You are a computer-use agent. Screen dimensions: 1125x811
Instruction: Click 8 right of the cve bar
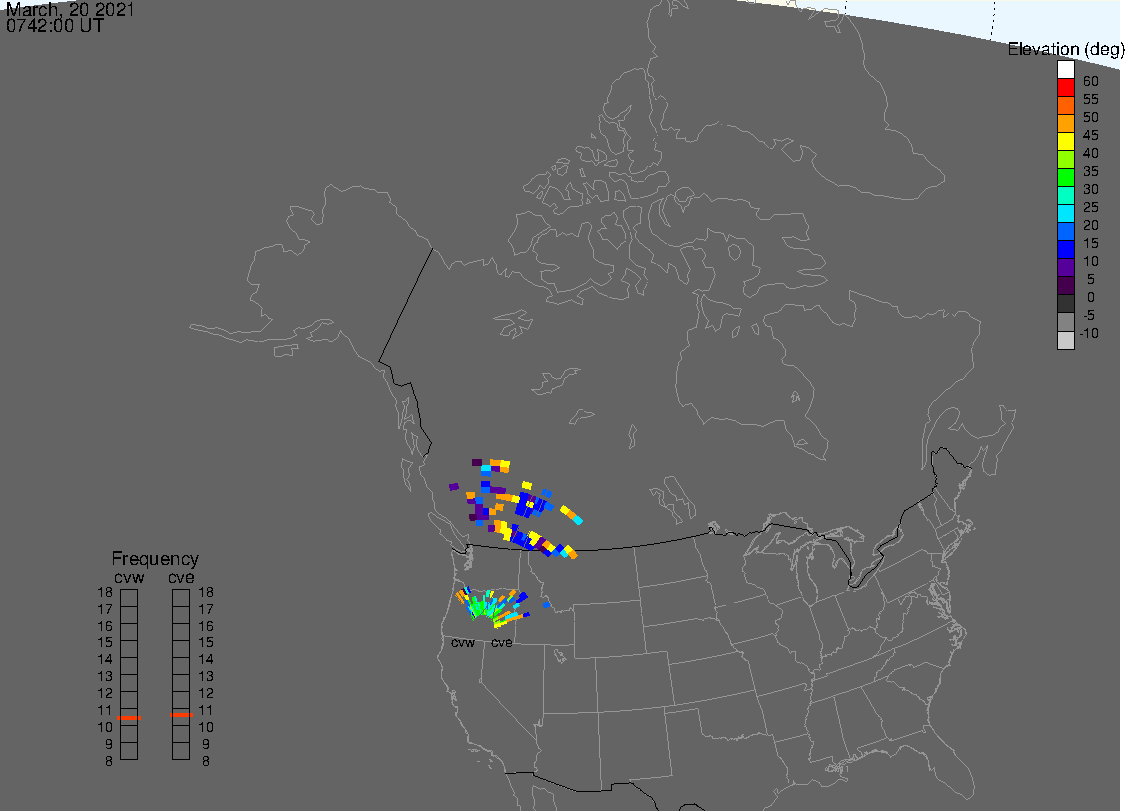tap(206, 761)
